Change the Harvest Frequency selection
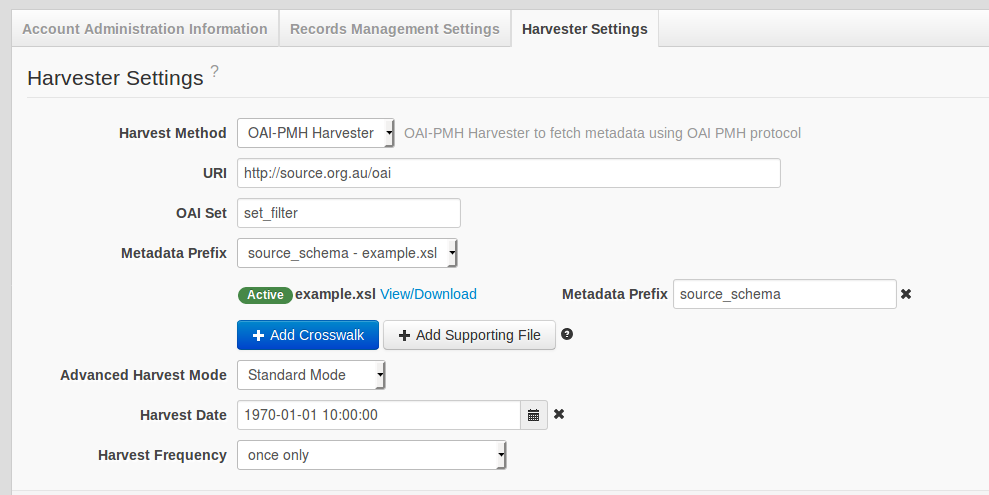The image size is (989, 495). [372, 455]
